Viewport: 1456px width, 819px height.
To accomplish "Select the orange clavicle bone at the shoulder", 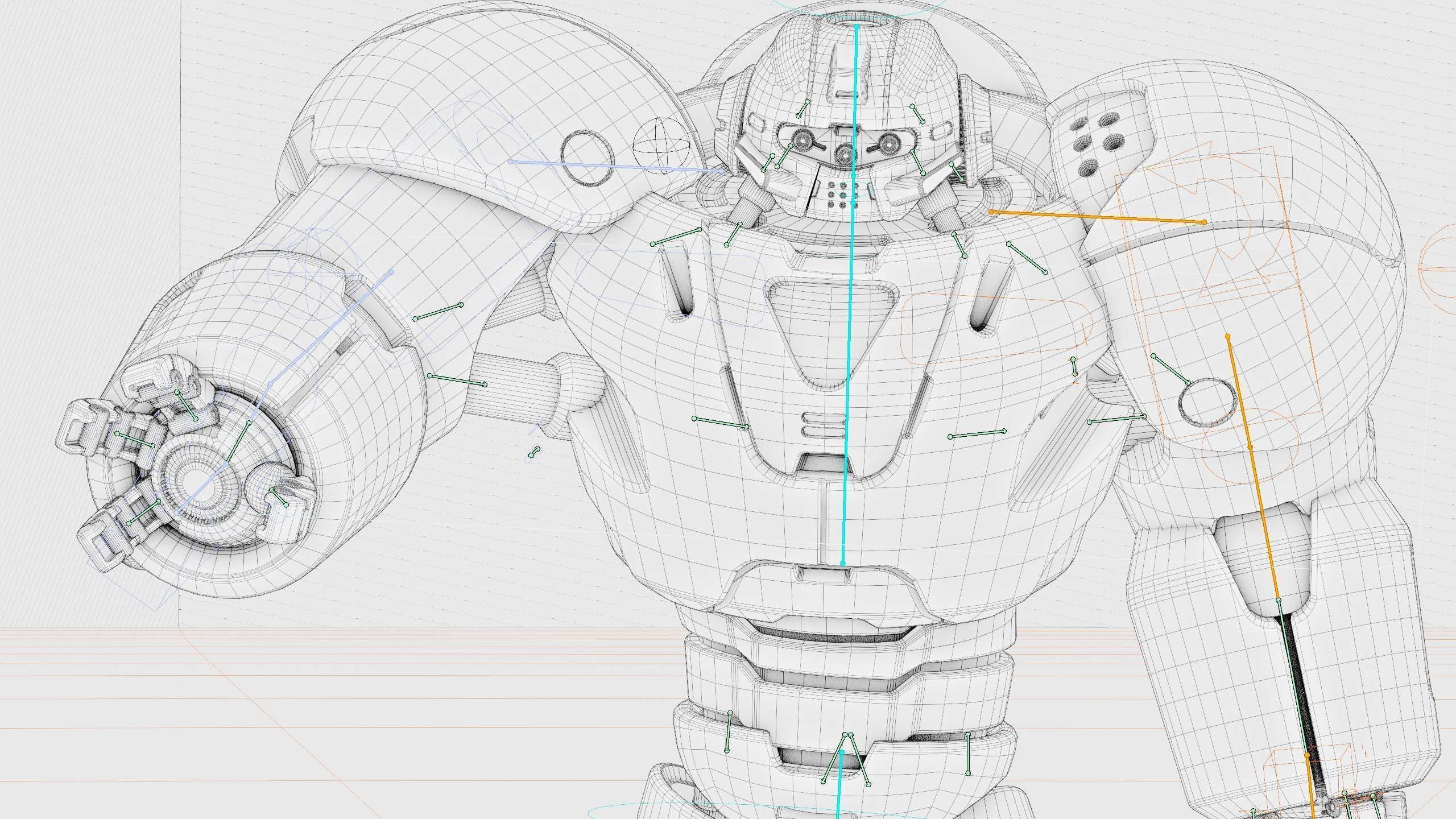I will point(1097,217).
